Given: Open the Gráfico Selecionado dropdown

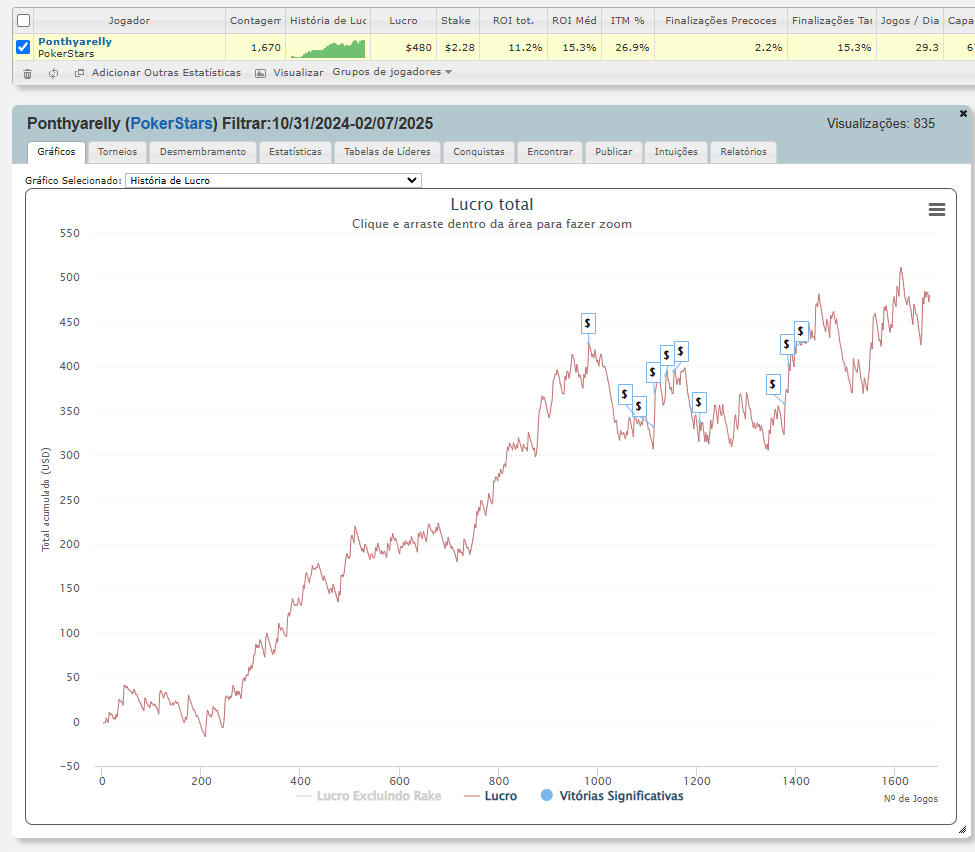Looking at the screenshot, I should [x=273, y=180].
